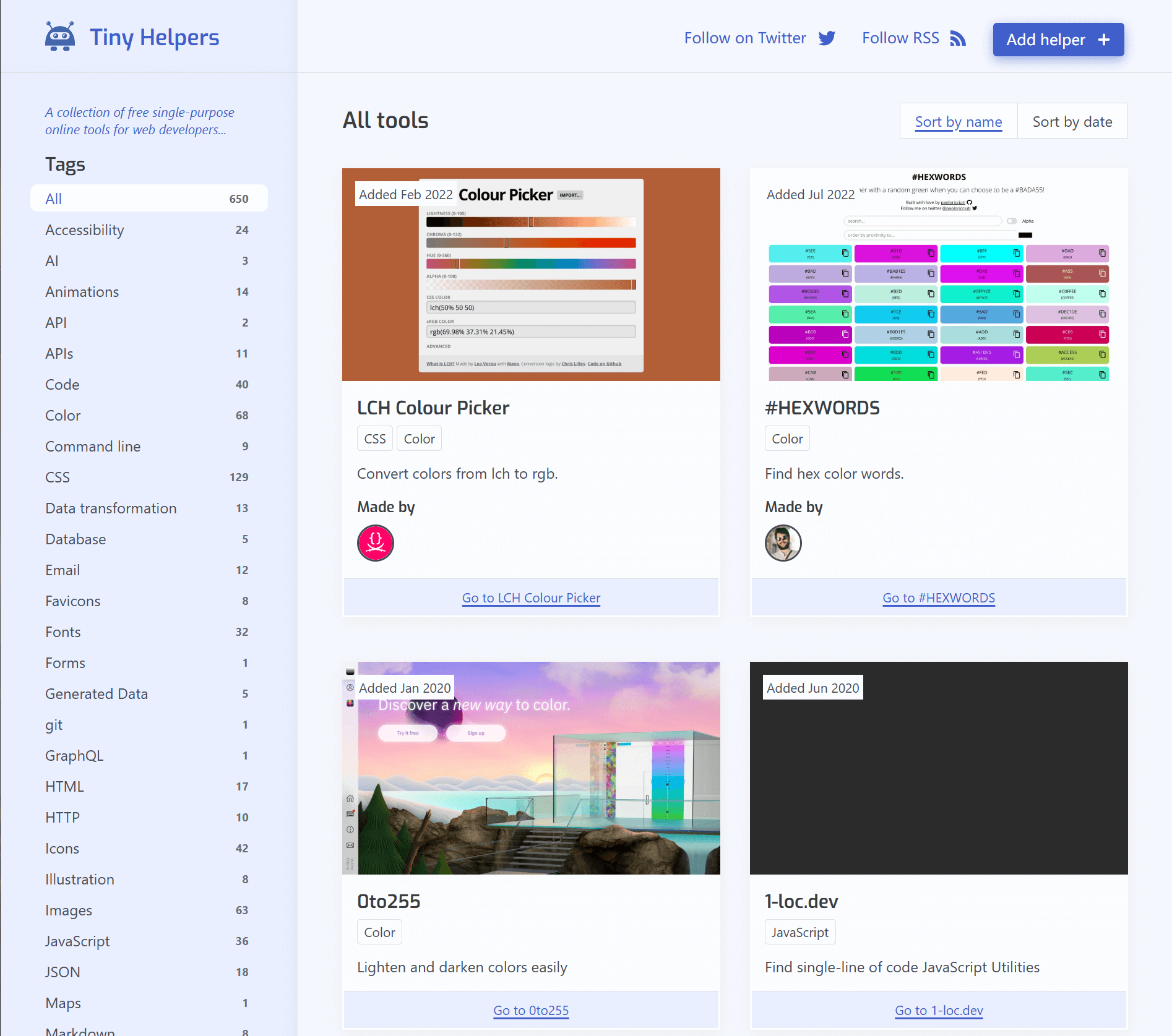This screenshot has height=1036, width=1172.
Task: Filter by the HTML tag
Action: click(149, 786)
